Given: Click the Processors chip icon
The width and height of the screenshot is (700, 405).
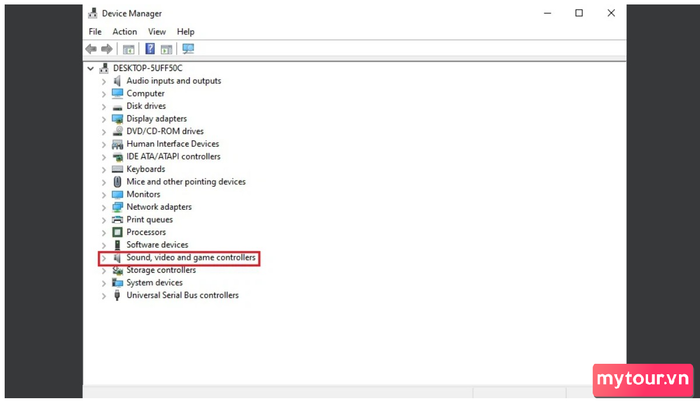Looking at the screenshot, I should (x=117, y=232).
